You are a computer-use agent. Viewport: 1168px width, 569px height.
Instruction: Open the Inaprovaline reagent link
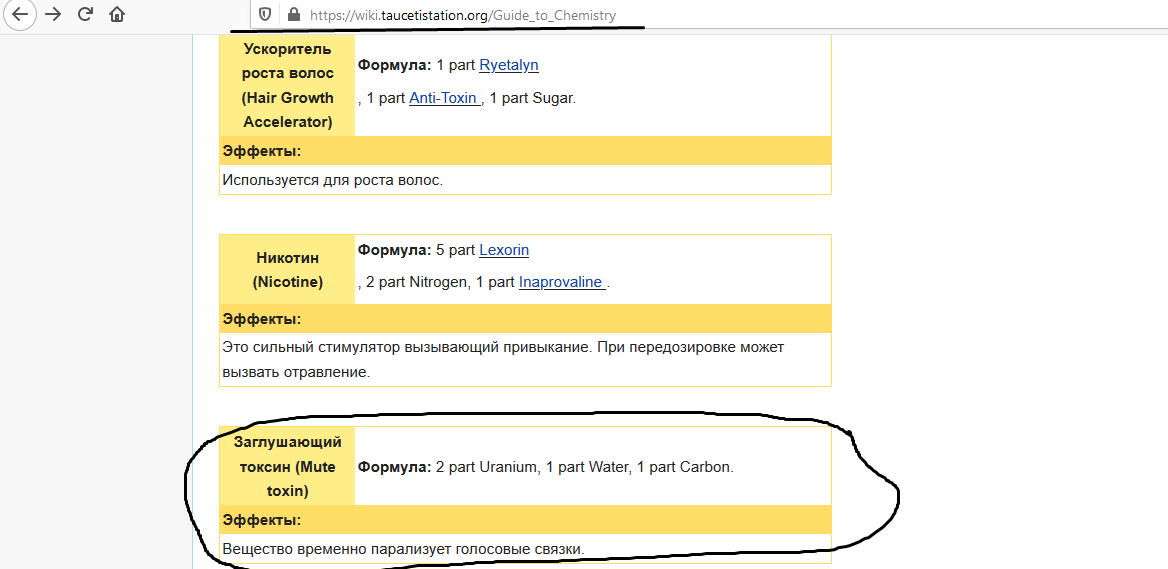(x=562, y=282)
